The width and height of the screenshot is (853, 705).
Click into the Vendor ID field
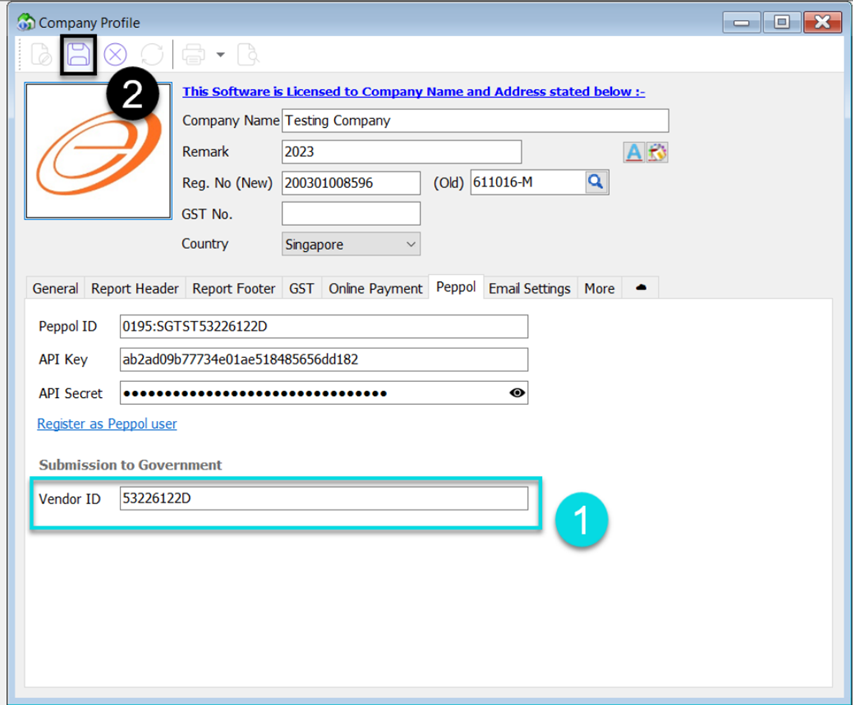click(323, 498)
